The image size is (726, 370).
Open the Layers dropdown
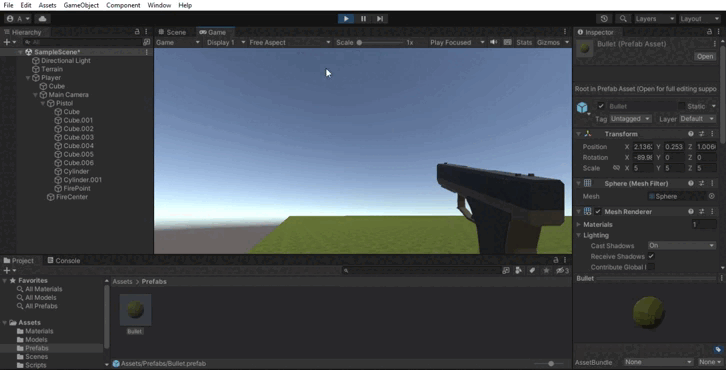pyautogui.click(x=654, y=19)
